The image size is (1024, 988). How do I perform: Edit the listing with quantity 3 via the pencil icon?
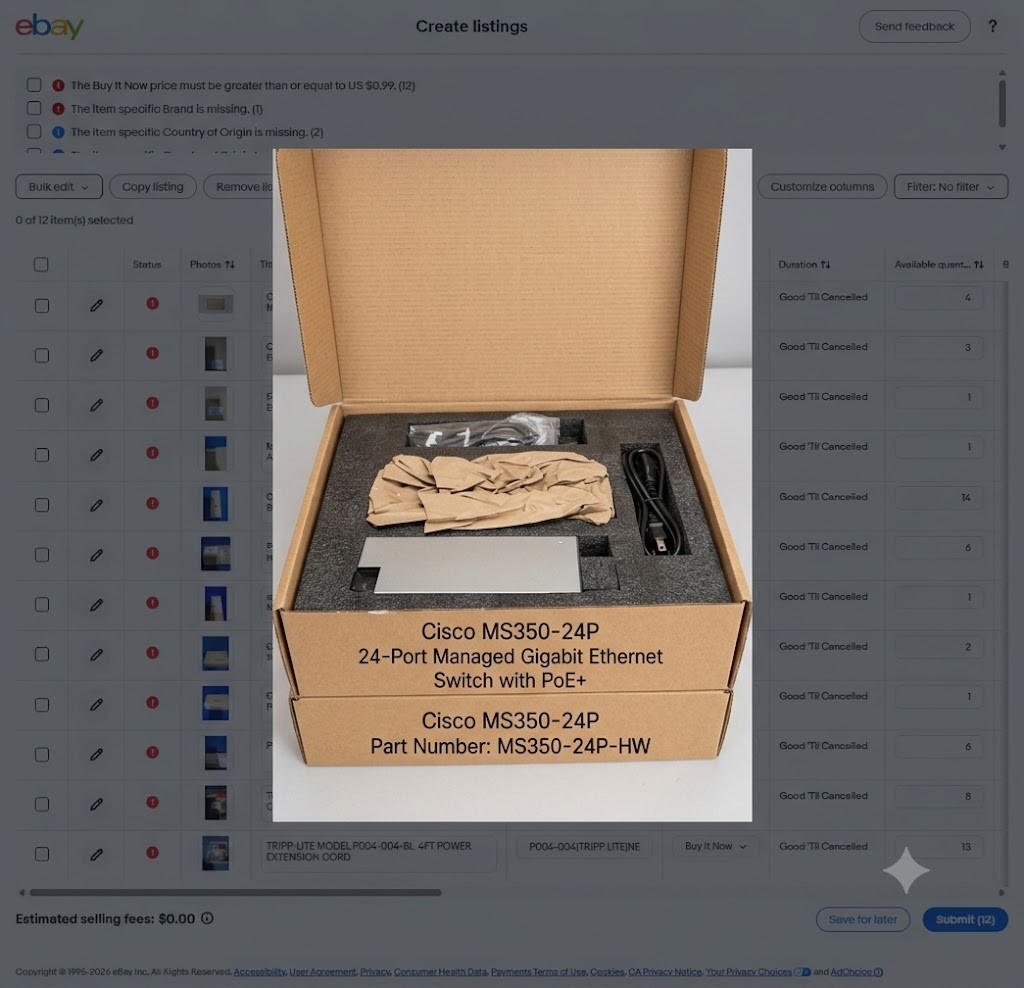pos(96,355)
